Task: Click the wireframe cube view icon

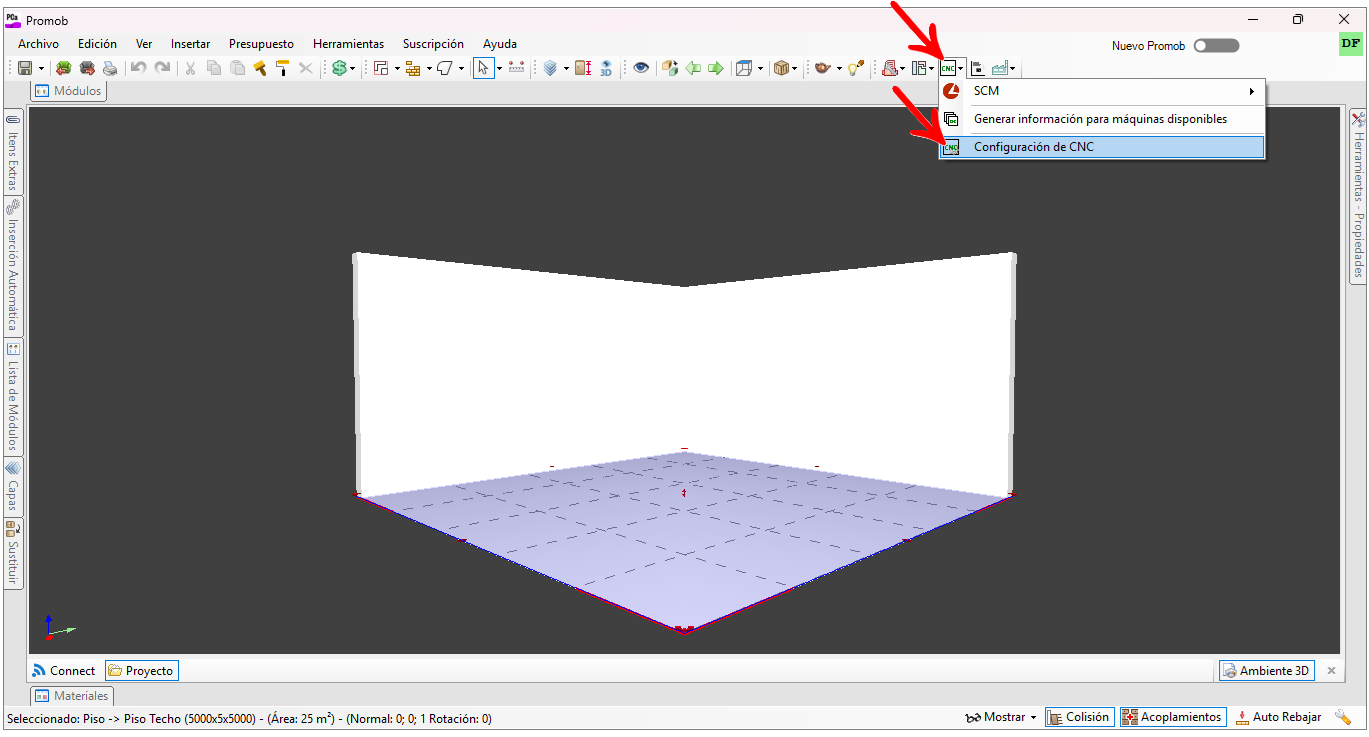Action: pos(743,68)
